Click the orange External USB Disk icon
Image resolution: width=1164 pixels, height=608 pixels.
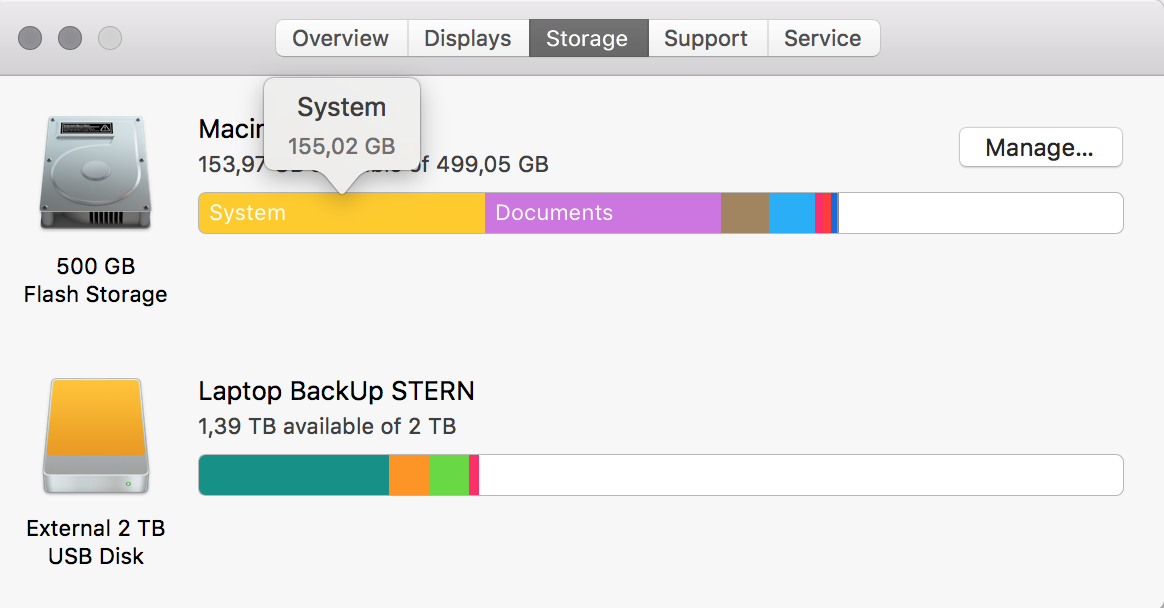(x=95, y=436)
